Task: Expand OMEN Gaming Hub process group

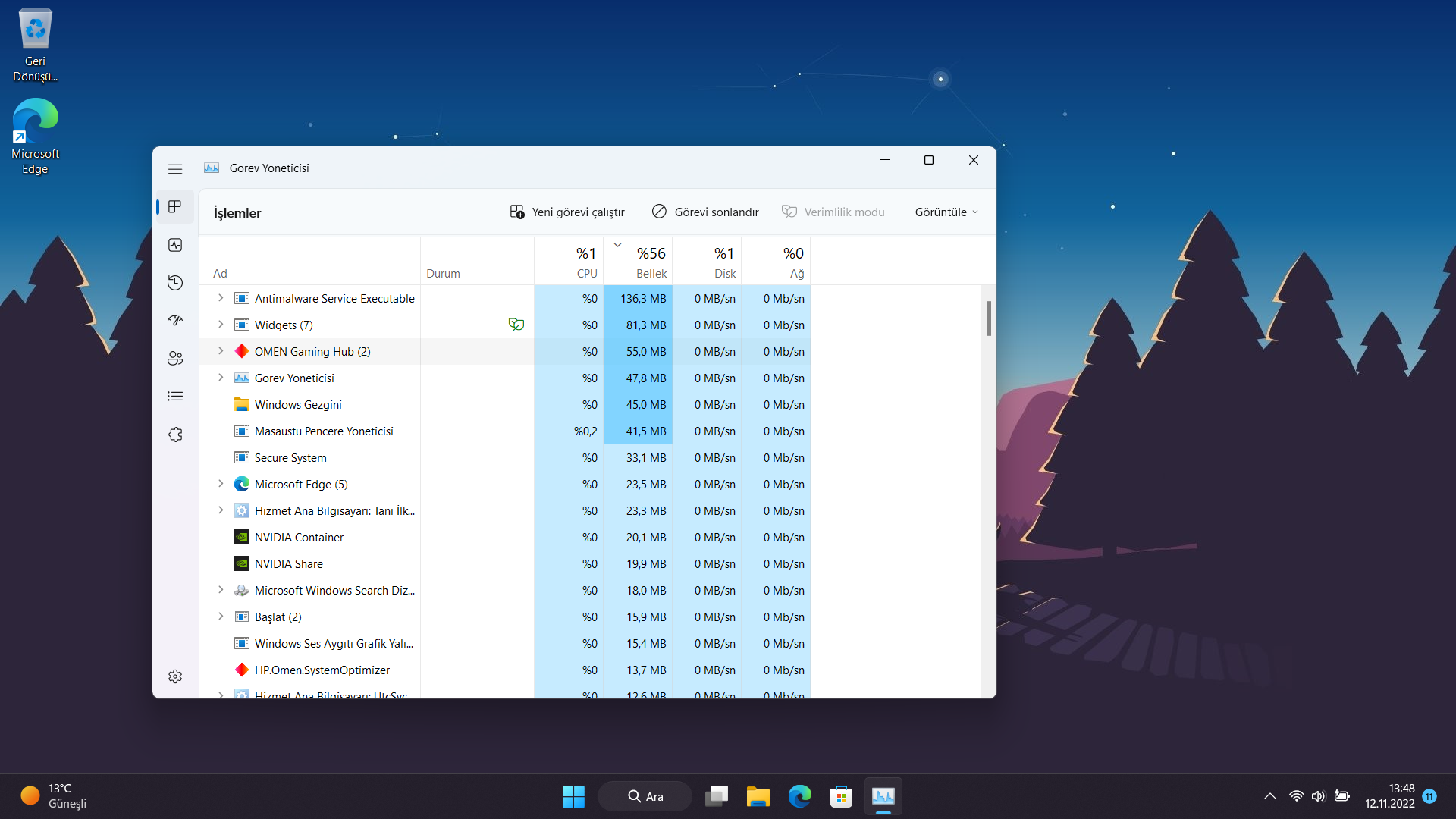Action: pos(221,351)
